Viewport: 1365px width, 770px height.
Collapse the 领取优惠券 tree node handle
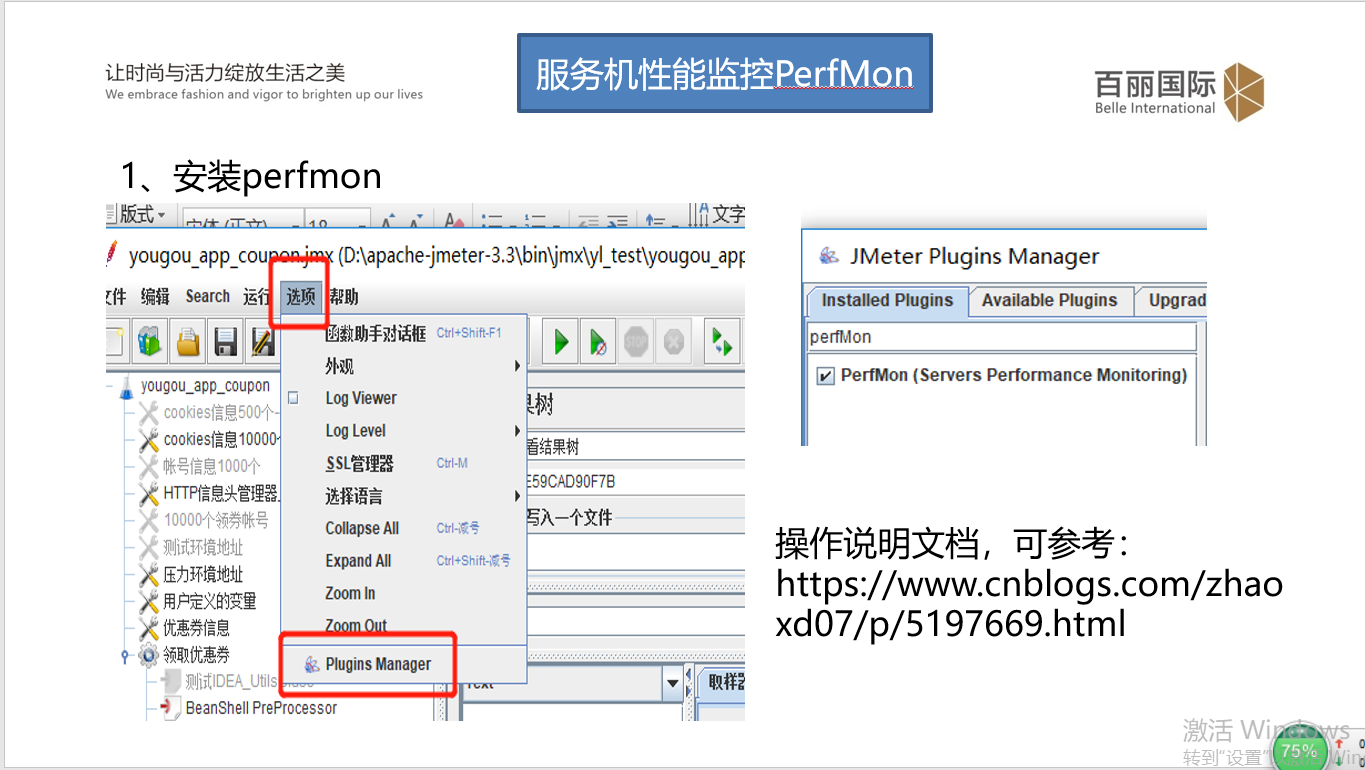pyautogui.click(x=125, y=657)
